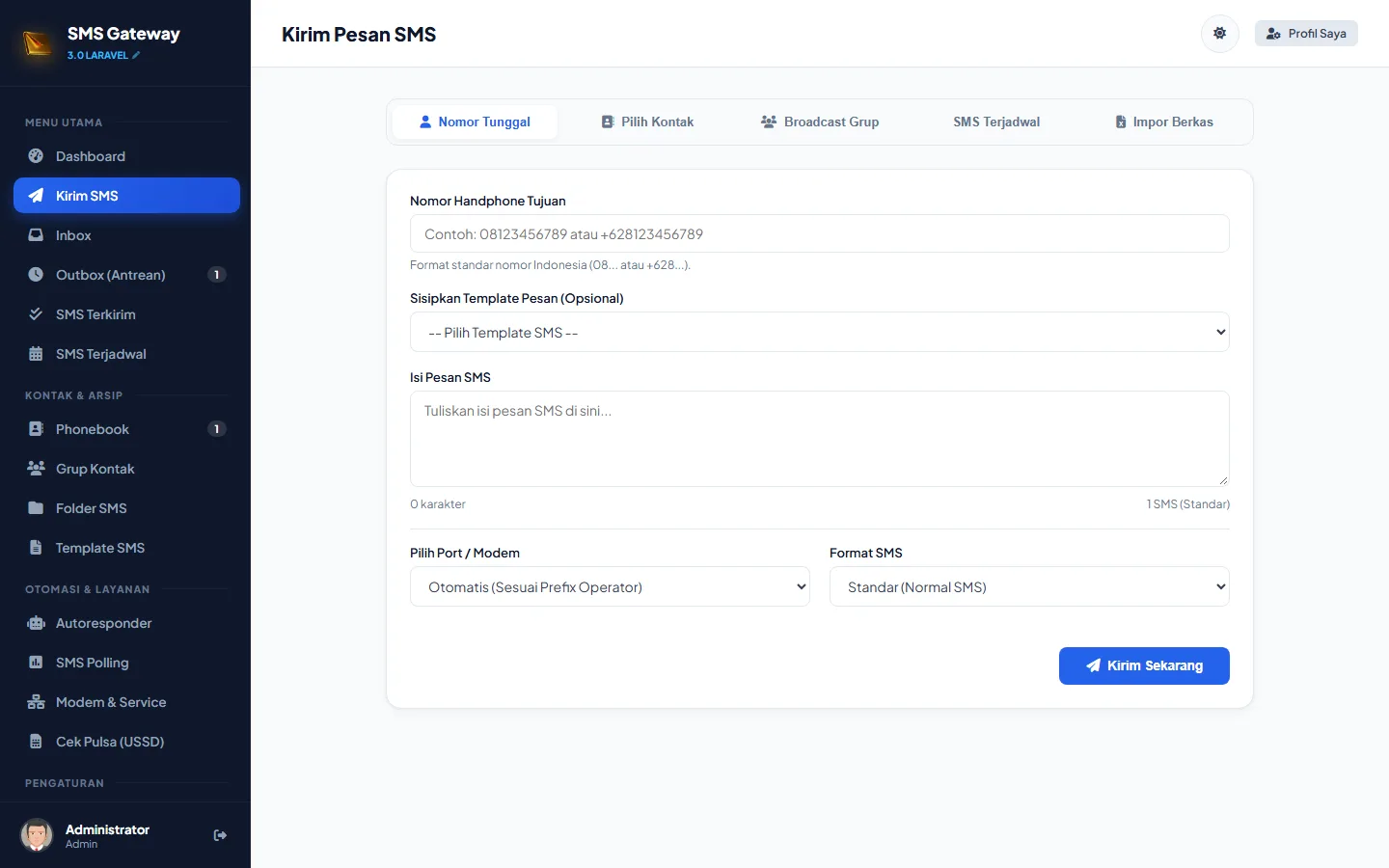Switch to the Nomor Tunggal tab
Screen dimensions: 1389x868
[475, 122]
